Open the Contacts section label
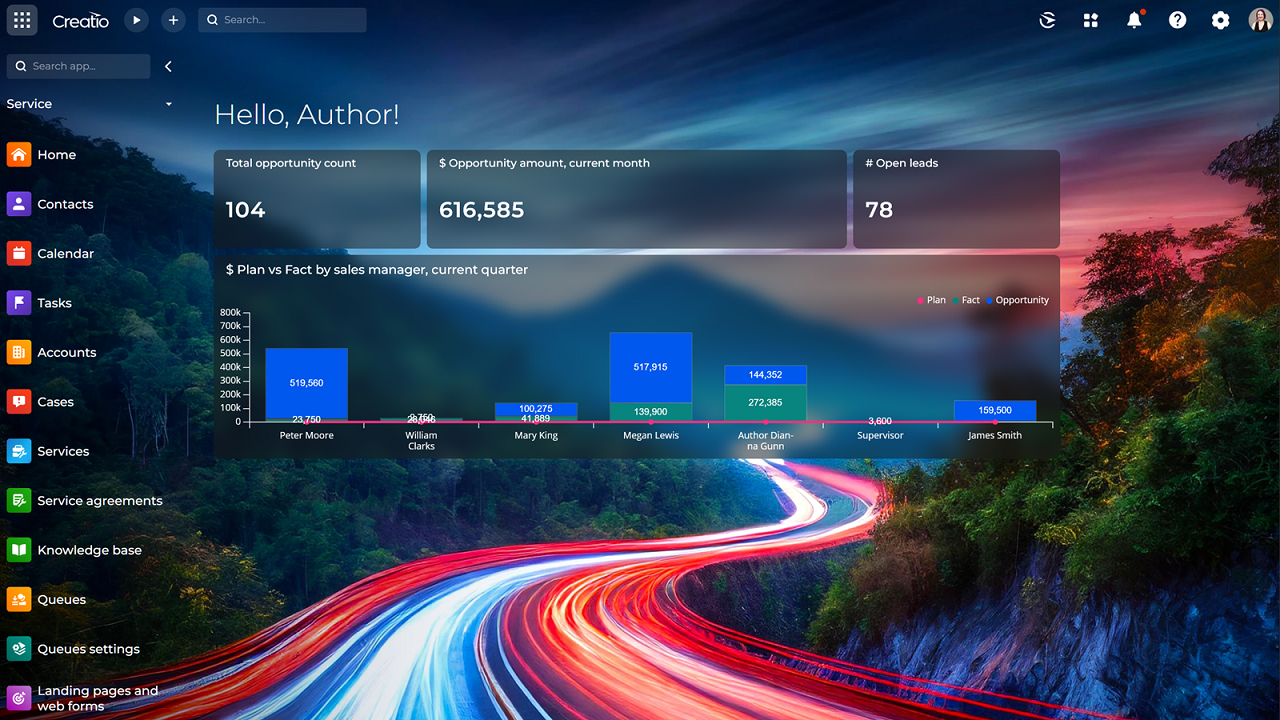Screen dimensions: 1280x720 65,204
